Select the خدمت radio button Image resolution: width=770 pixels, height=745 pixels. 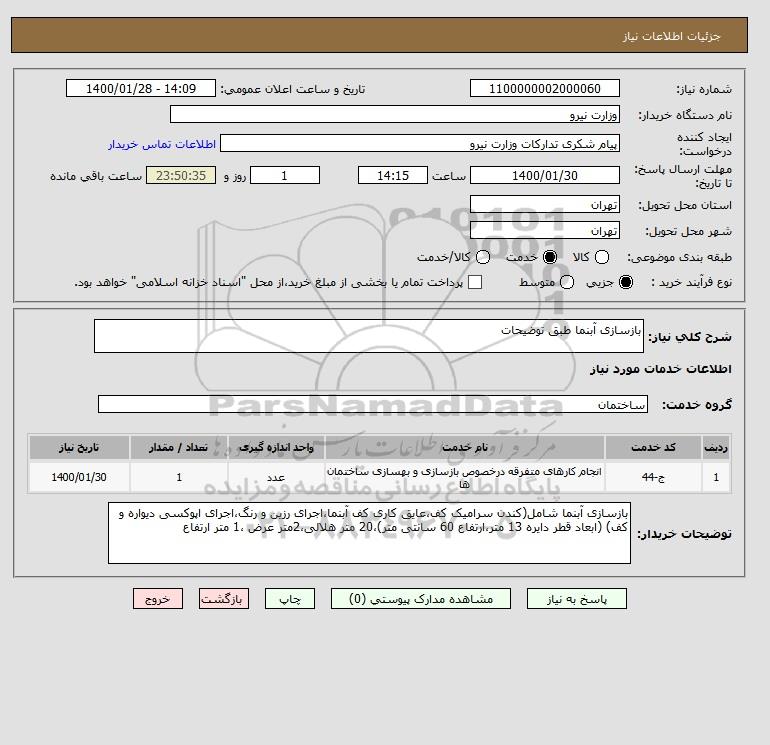pos(550,257)
